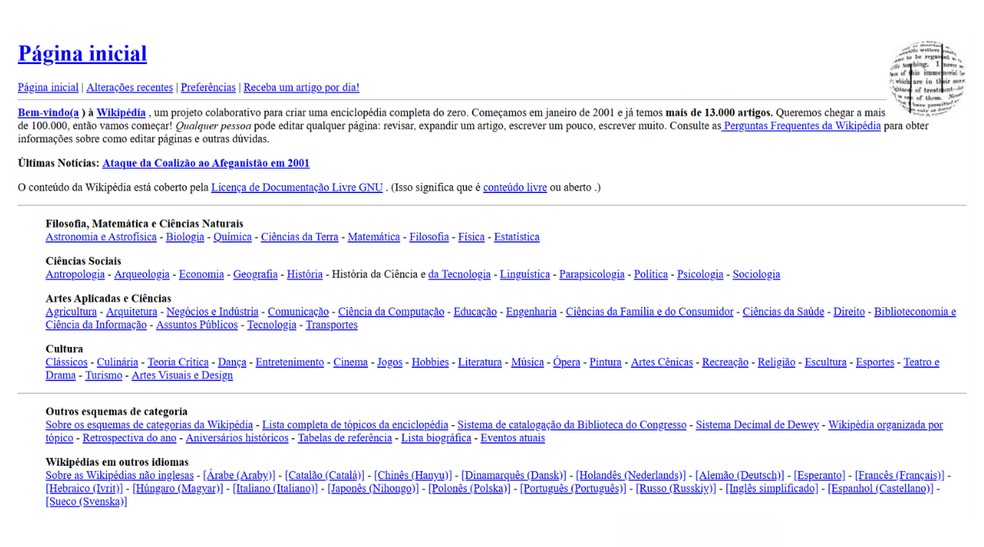This screenshot has width=984, height=547.
Task: Open Alterações recentes in the top navigation
Action: coord(129,87)
